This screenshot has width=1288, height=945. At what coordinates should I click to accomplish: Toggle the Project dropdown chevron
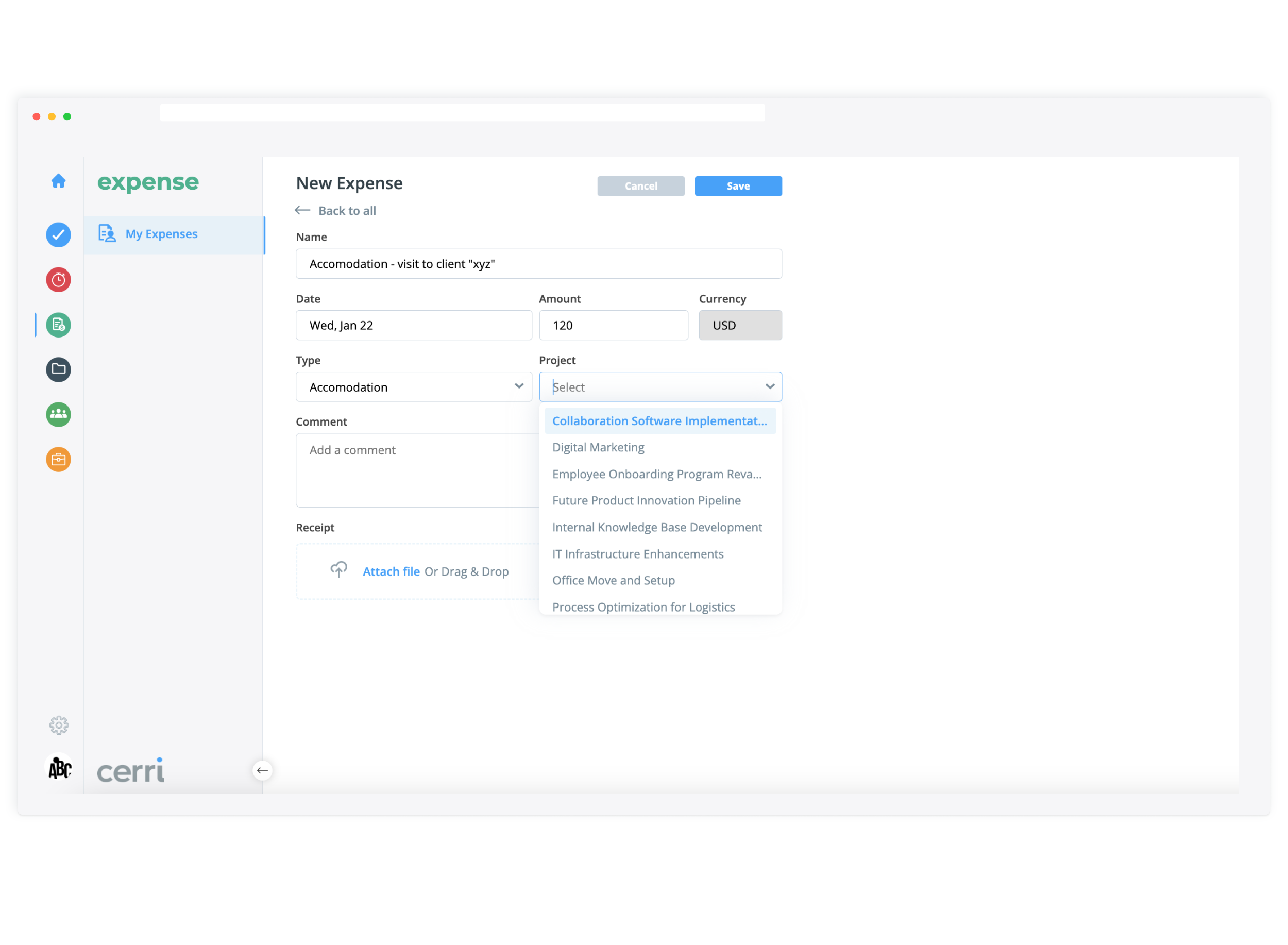[x=770, y=386]
